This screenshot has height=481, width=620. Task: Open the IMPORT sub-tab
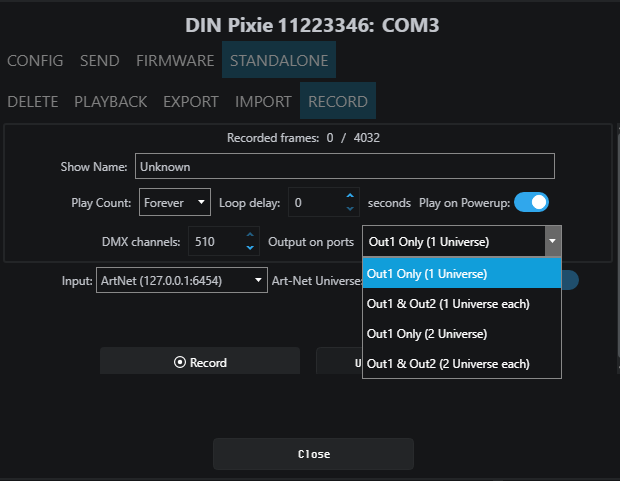point(263,102)
